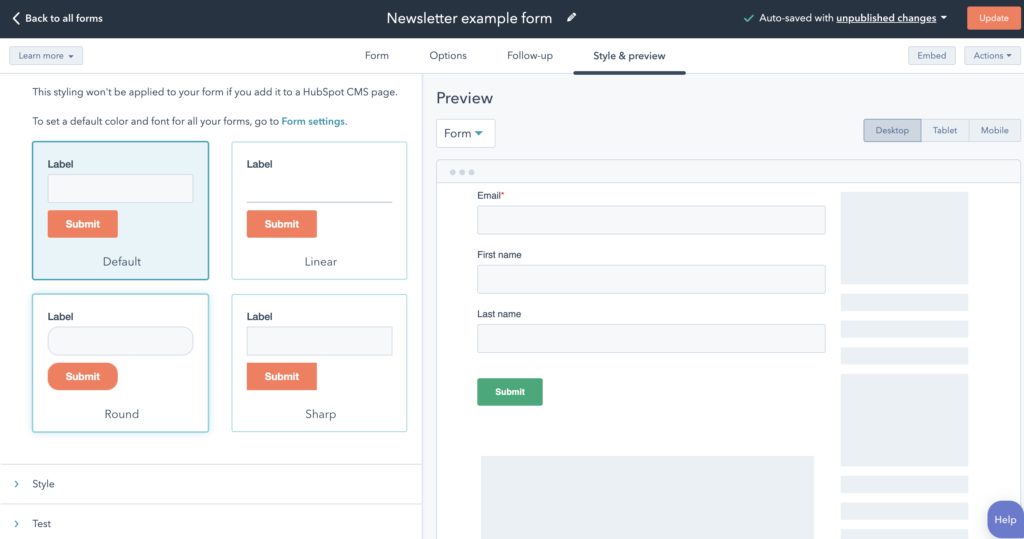
Task: Open the Learn more dropdown
Action: tap(46, 56)
